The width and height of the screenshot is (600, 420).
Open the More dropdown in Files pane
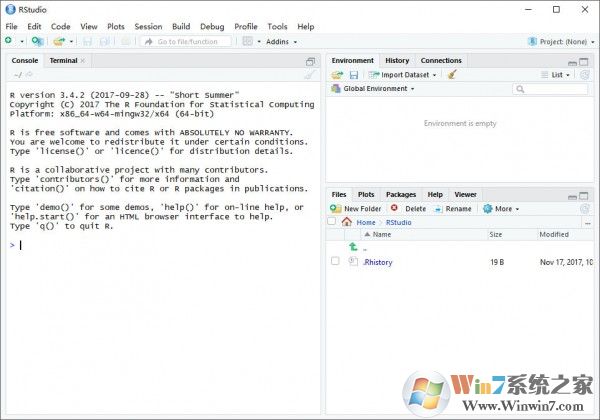click(501, 209)
